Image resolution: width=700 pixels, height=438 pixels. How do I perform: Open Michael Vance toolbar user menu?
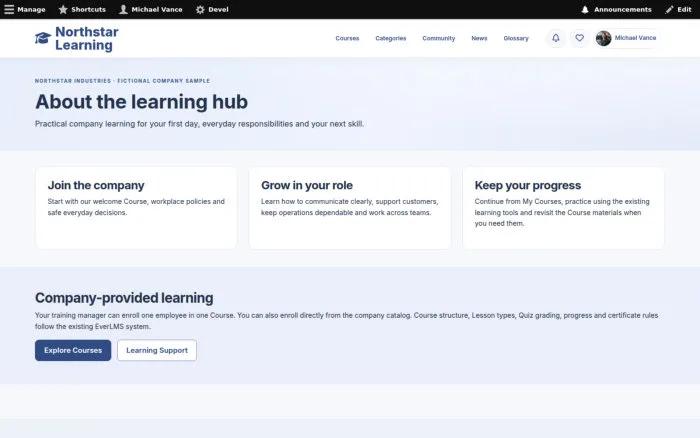pyautogui.click(x=150, y=9)
